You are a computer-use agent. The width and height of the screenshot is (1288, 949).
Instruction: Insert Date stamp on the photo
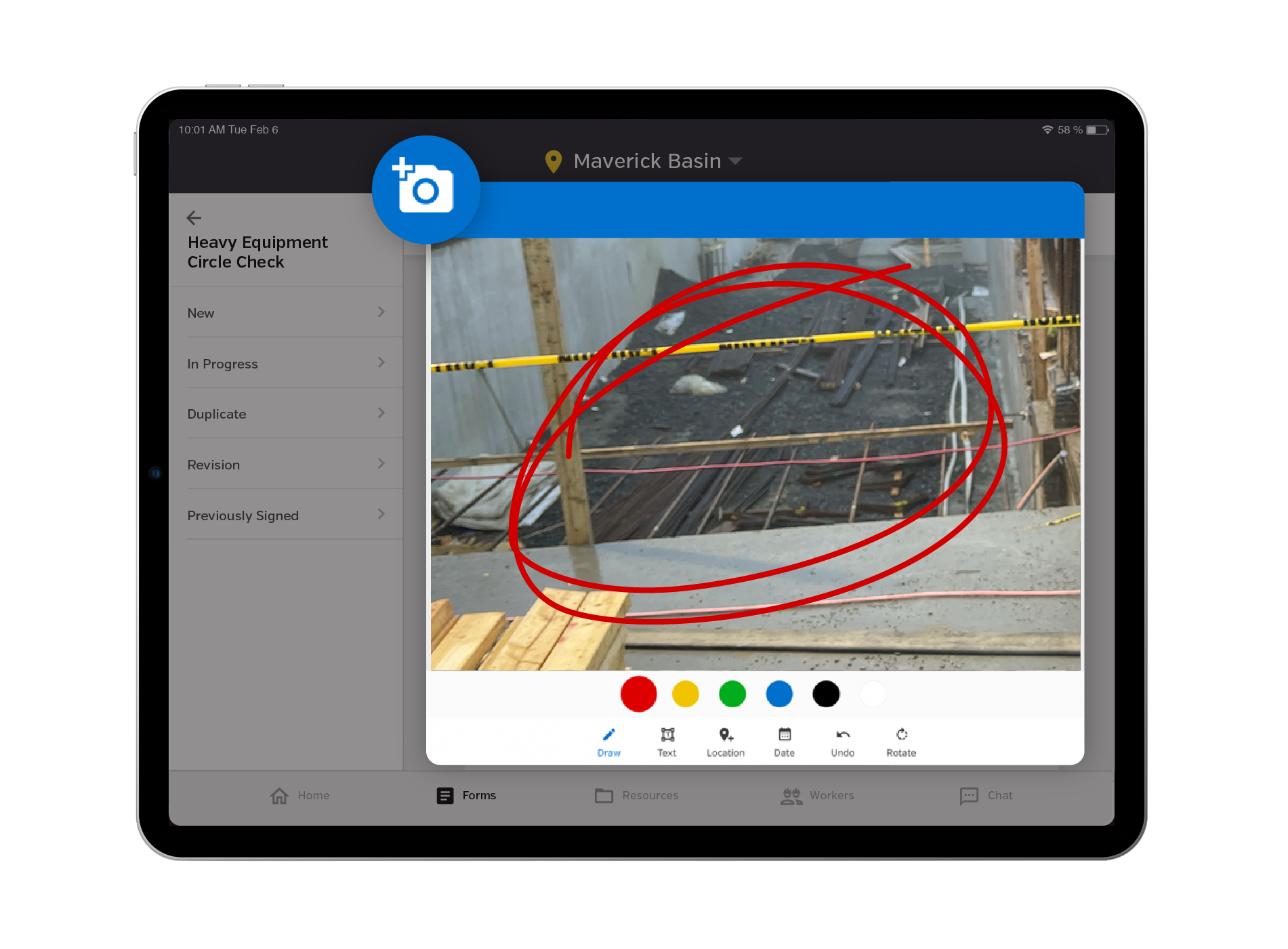click(x=784, y=742)
